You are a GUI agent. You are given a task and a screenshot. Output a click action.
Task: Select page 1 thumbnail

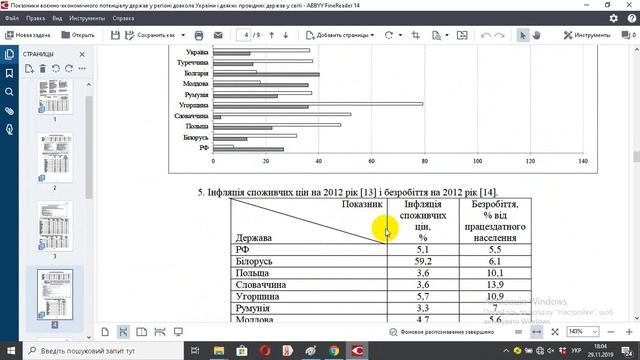tap(55, 97)
